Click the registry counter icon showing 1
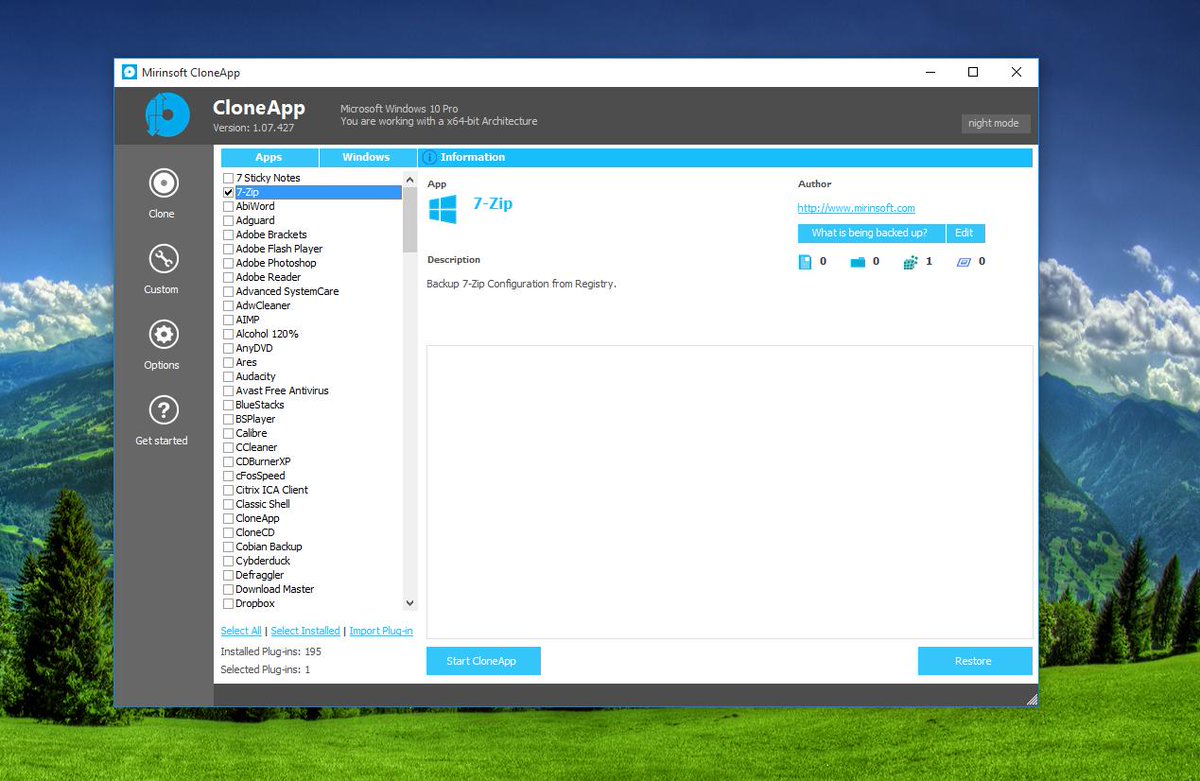1200x781 pixels. point(910,261)
